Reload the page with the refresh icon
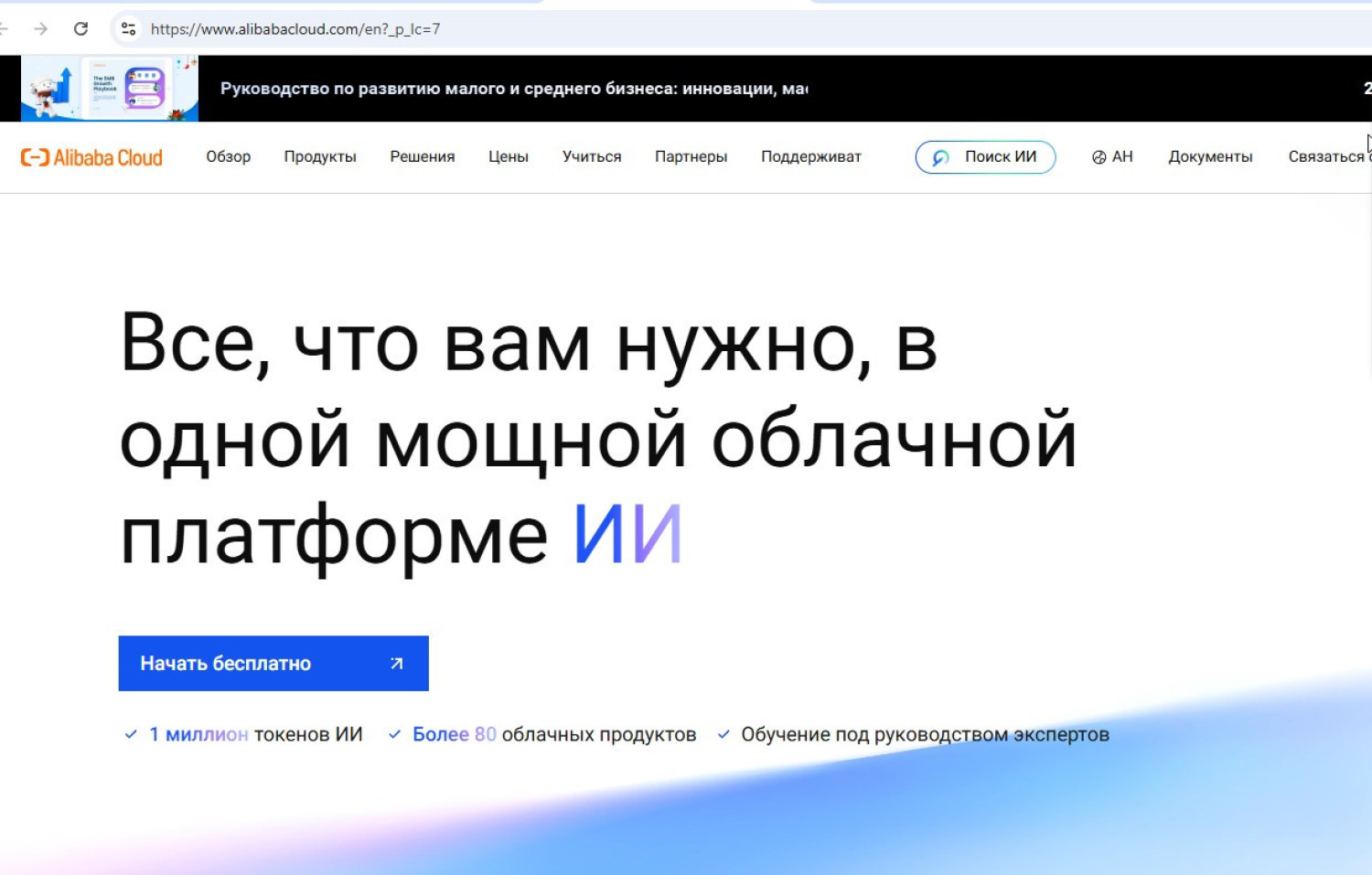The image size is (1372, 875). coord(80,29)
